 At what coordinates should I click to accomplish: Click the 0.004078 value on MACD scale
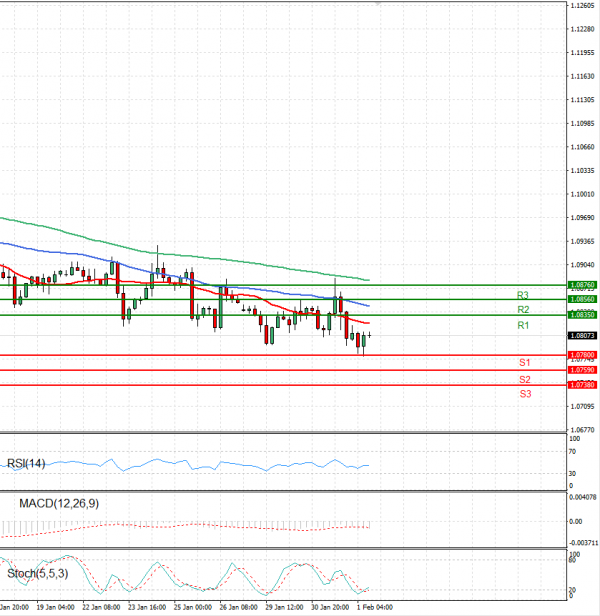click(583, 497)
